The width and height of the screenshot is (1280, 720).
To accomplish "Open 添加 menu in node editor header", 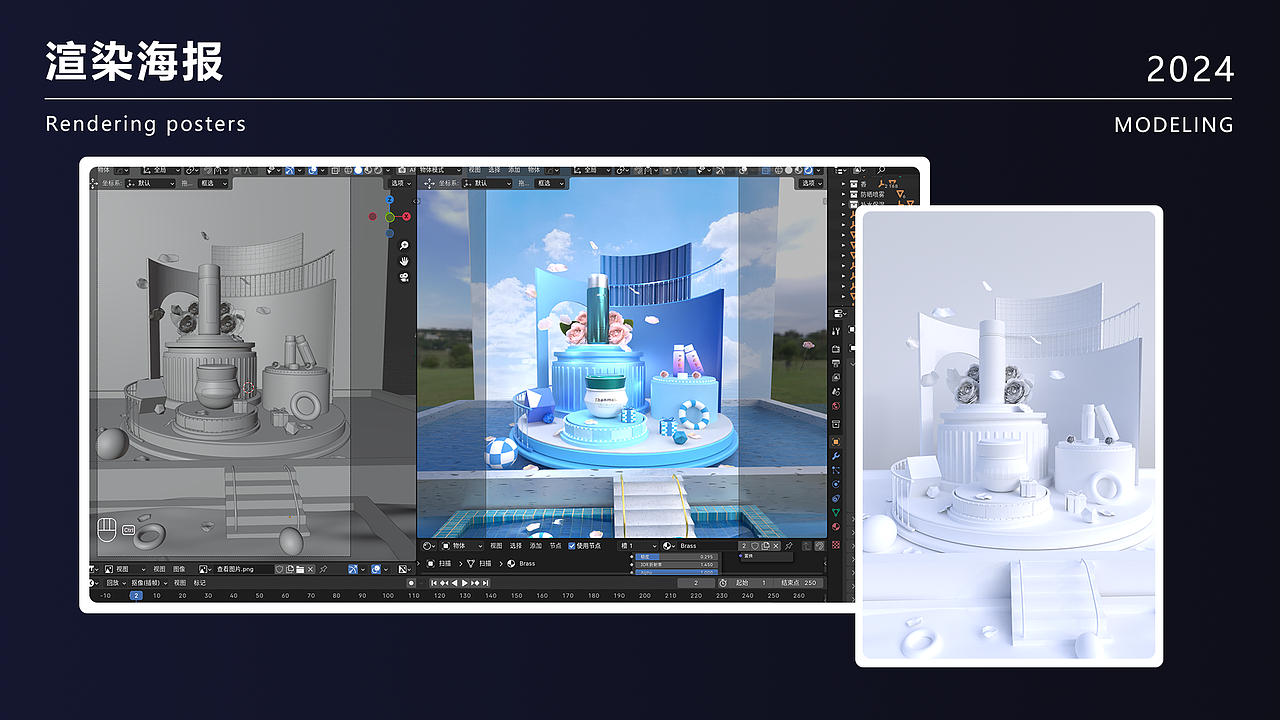I will (536, 546).
